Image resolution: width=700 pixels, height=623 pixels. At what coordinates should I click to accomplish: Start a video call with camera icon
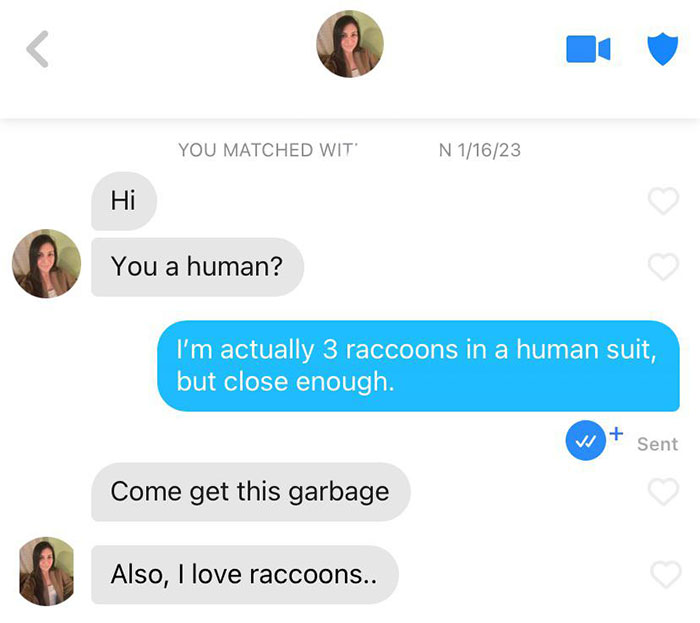[x=588, y=49]
